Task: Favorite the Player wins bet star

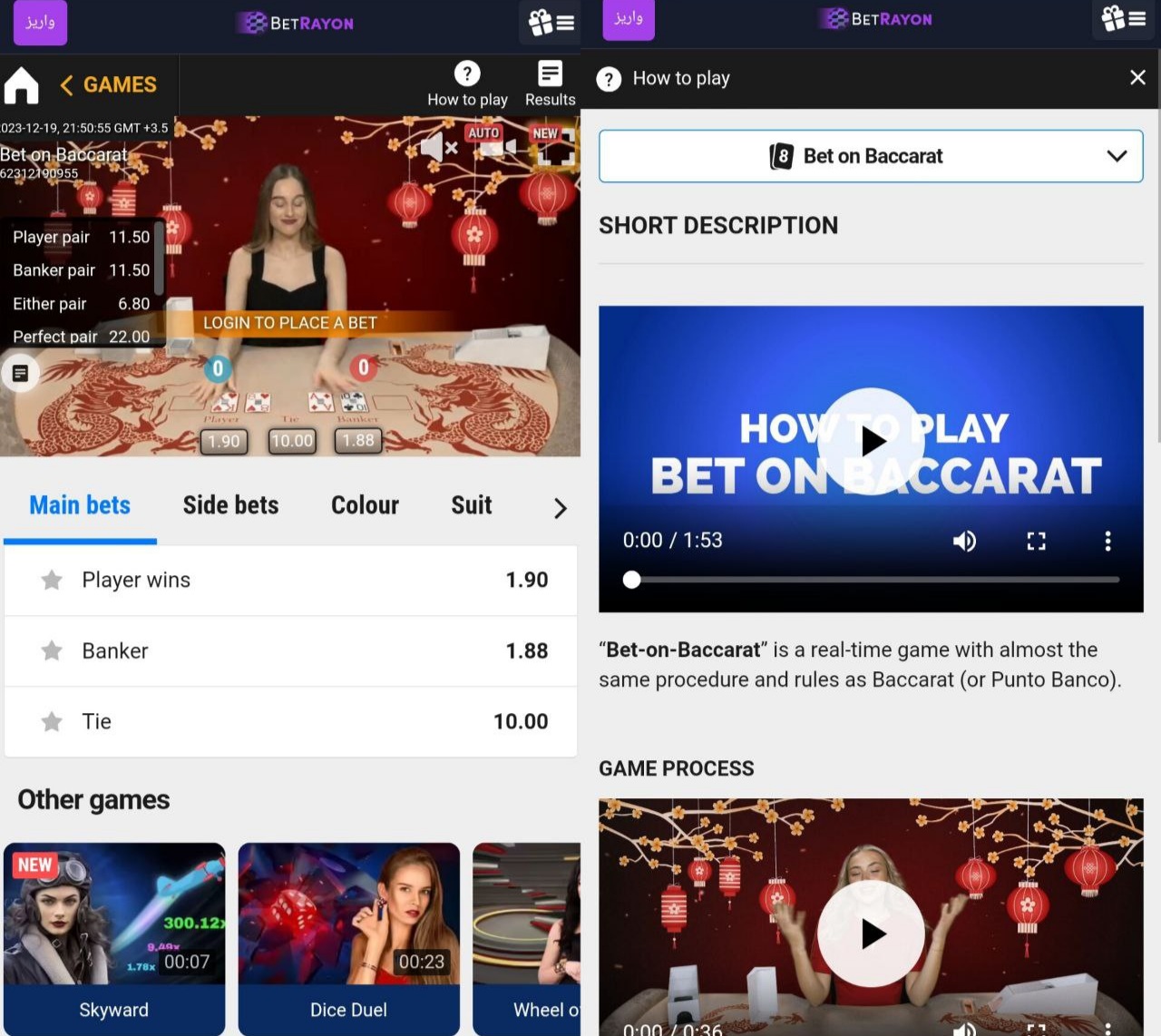Action: click(x=52, y=581)
